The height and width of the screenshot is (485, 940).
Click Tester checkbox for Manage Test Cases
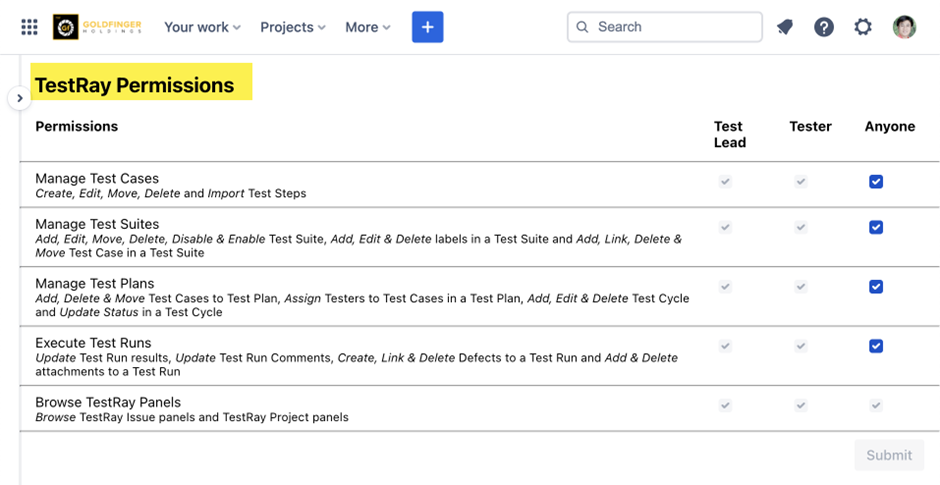click(x=801, y=182)
